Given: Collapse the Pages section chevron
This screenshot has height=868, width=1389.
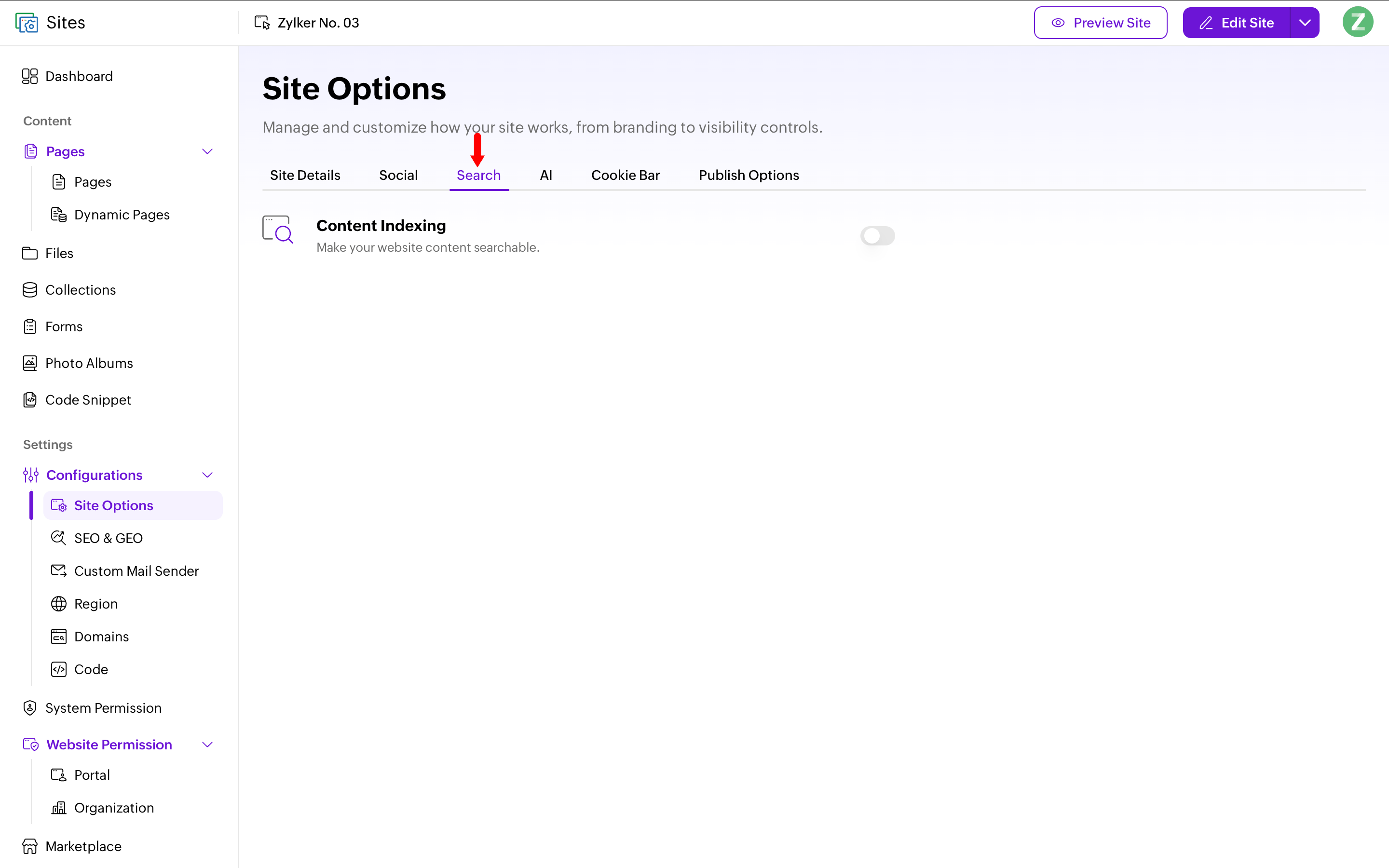Looking at the screenshot, I should click(x=208, y=151).
